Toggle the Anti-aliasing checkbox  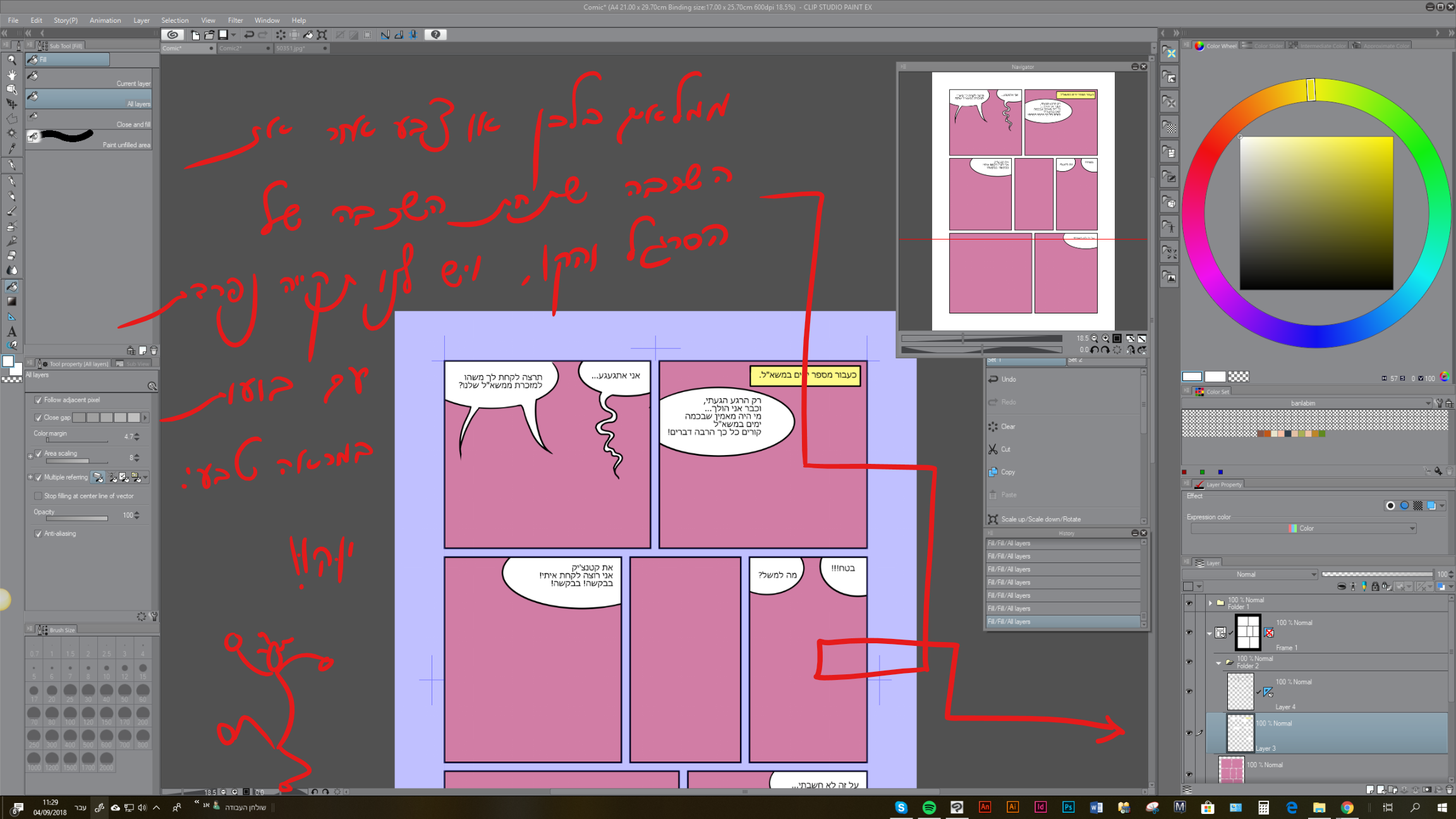click(39, 533)
